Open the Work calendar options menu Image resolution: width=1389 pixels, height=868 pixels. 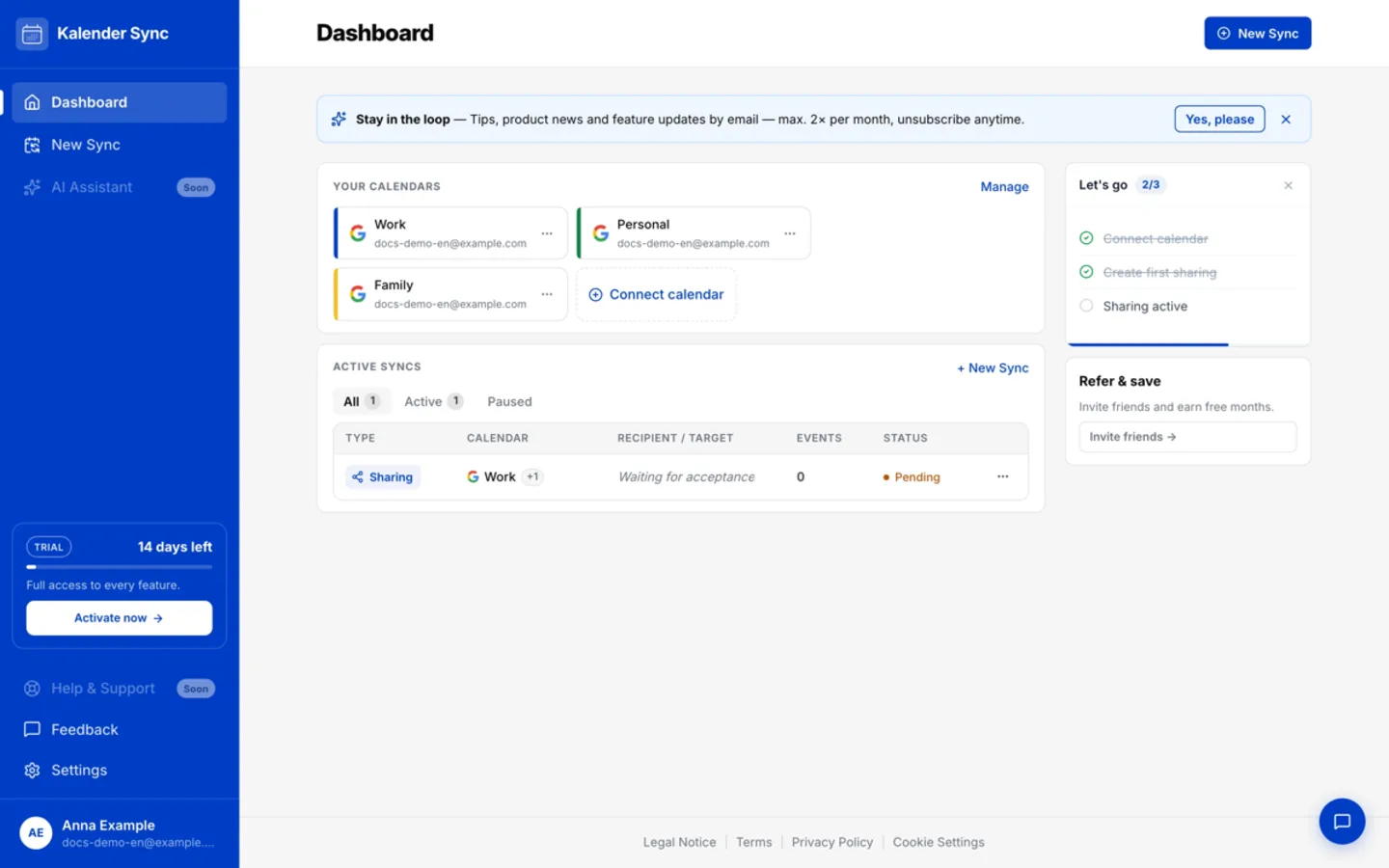coord(547,233)
